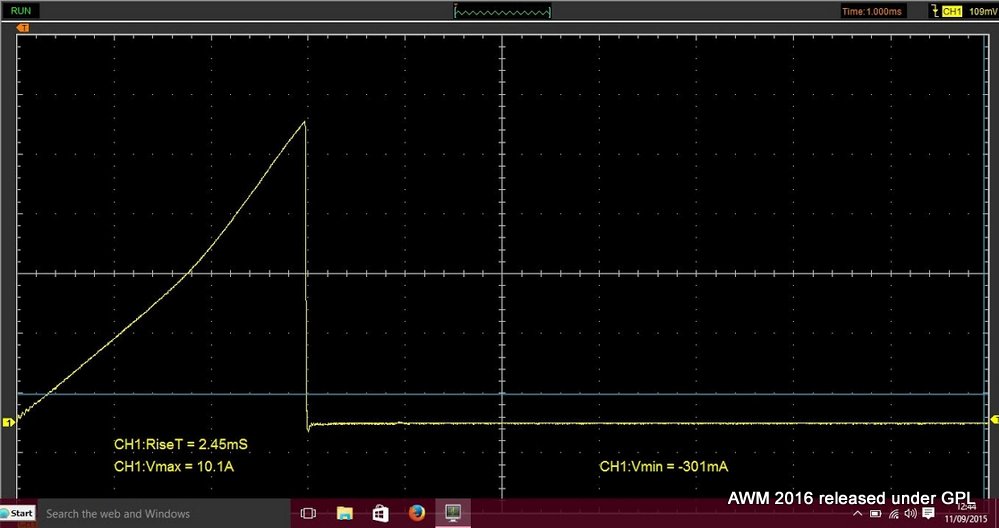Open the Windows Store taskbar icon
Screen dimensions: 999x528
[x=380, y=513]
